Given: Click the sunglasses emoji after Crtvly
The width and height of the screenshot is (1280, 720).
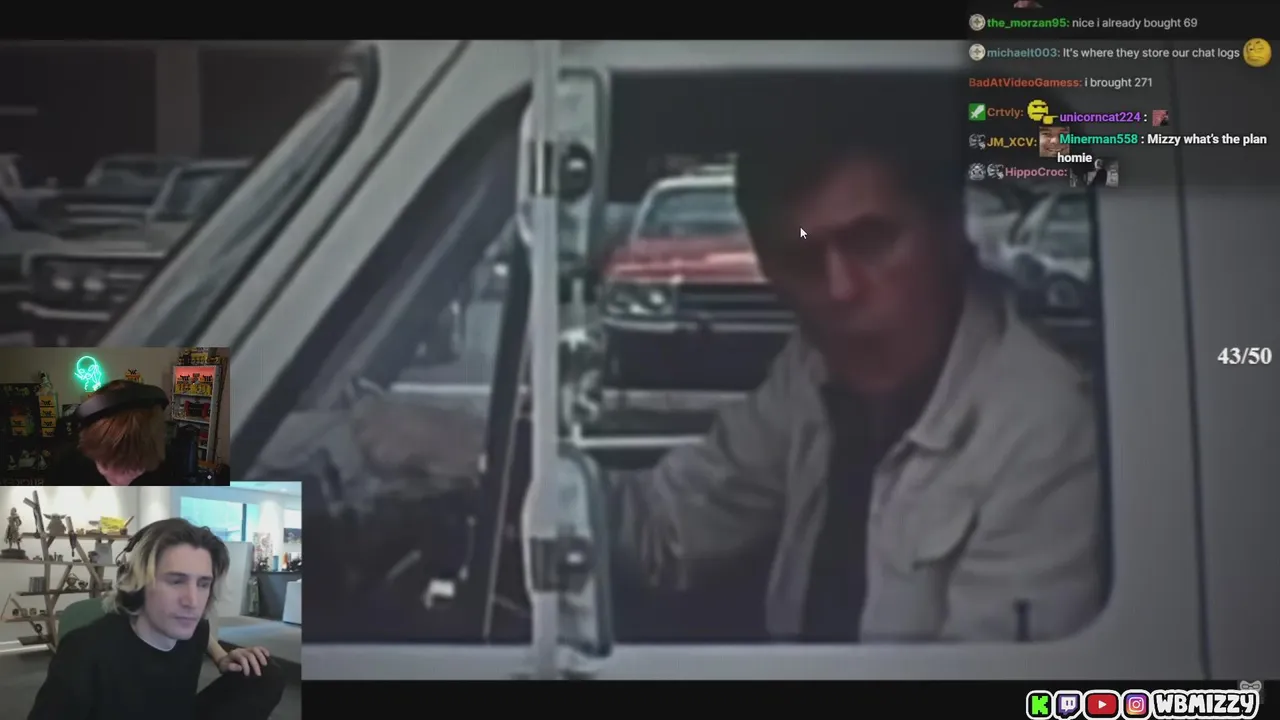Looking at the screenshot, I should 1040,111.
